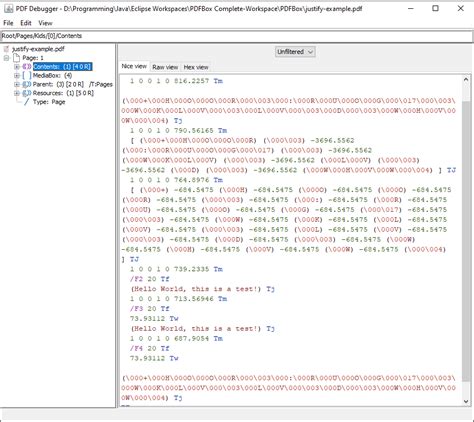The width and height of the screenshot is (474, 422).
Task: Close the PDF Debugger window
Action: click(461, 8)
